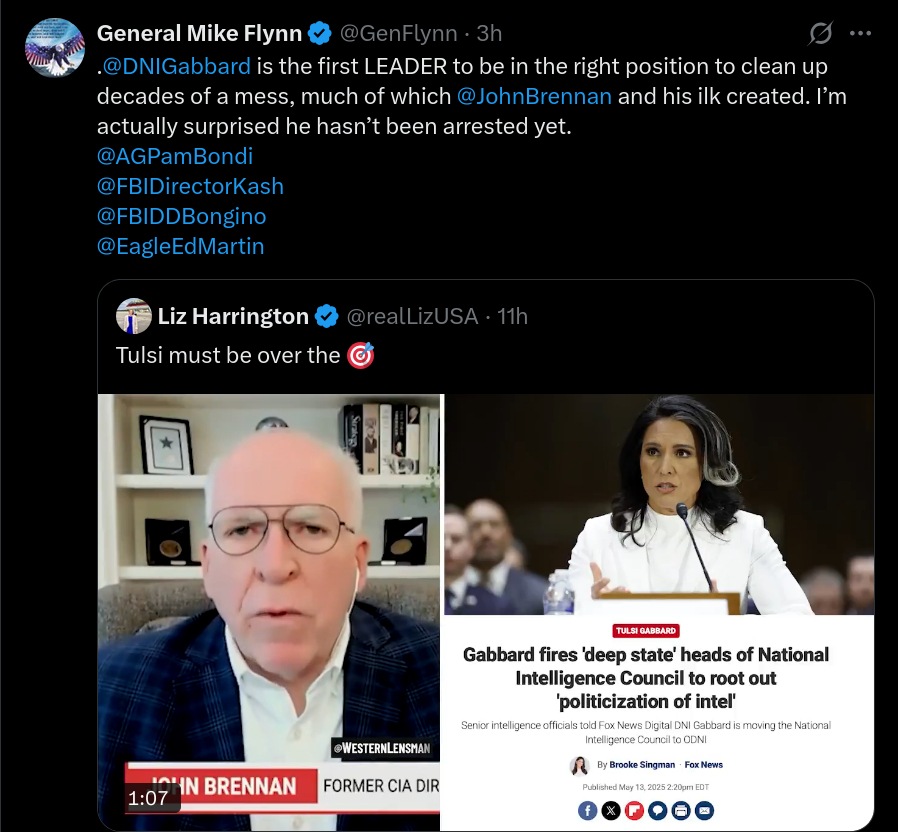This screenshot has width=898, height=832.
Task: Visit the @FBIDirectorKash profile link
Action: [x=190, y=186]
